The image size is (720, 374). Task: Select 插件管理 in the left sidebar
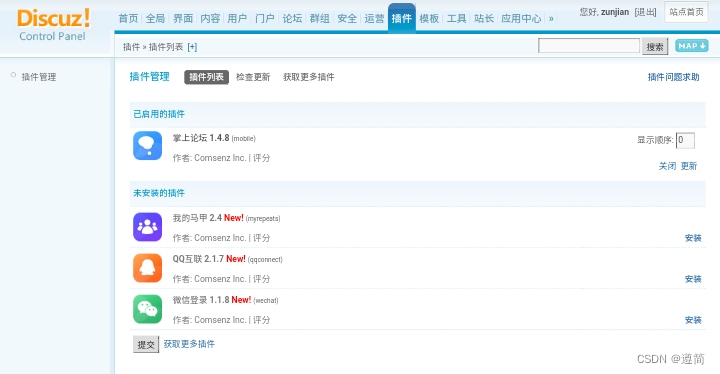tap(39, 77)
